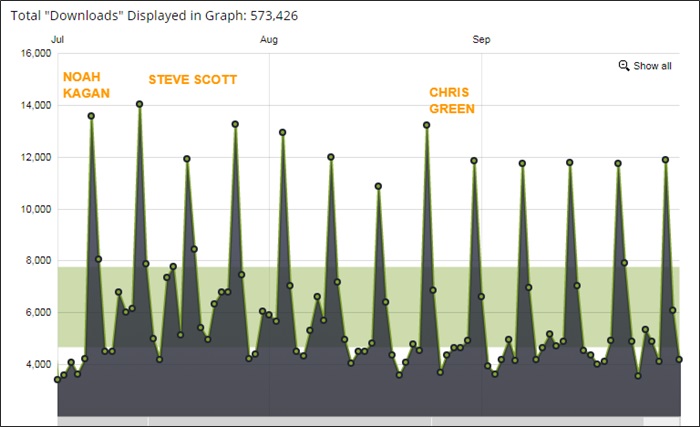Click the 8,000 y-axis label
This screenshot has height=427, width=700.
tap(38, 260)
